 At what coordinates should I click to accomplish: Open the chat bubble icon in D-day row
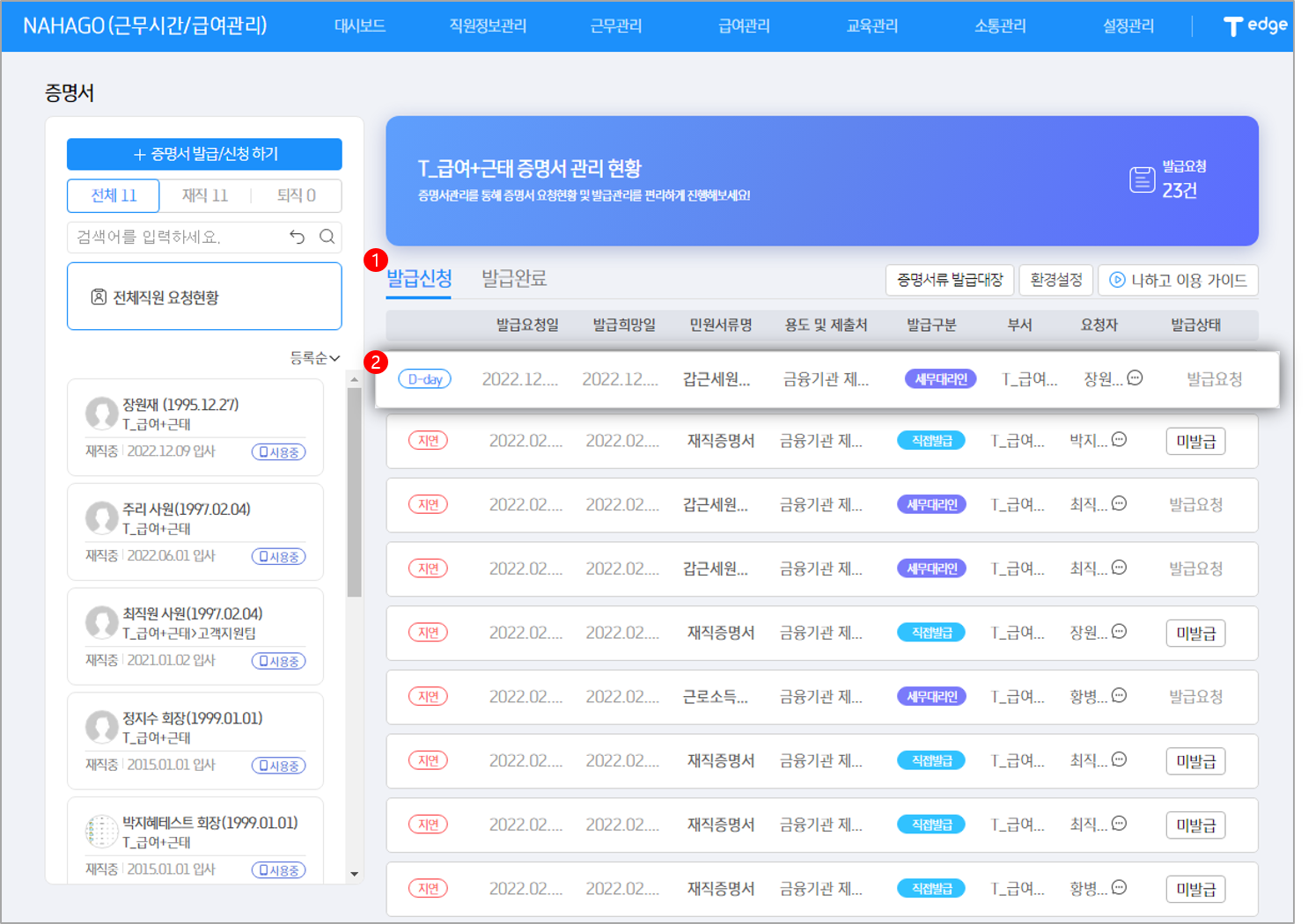[1135, 378]
